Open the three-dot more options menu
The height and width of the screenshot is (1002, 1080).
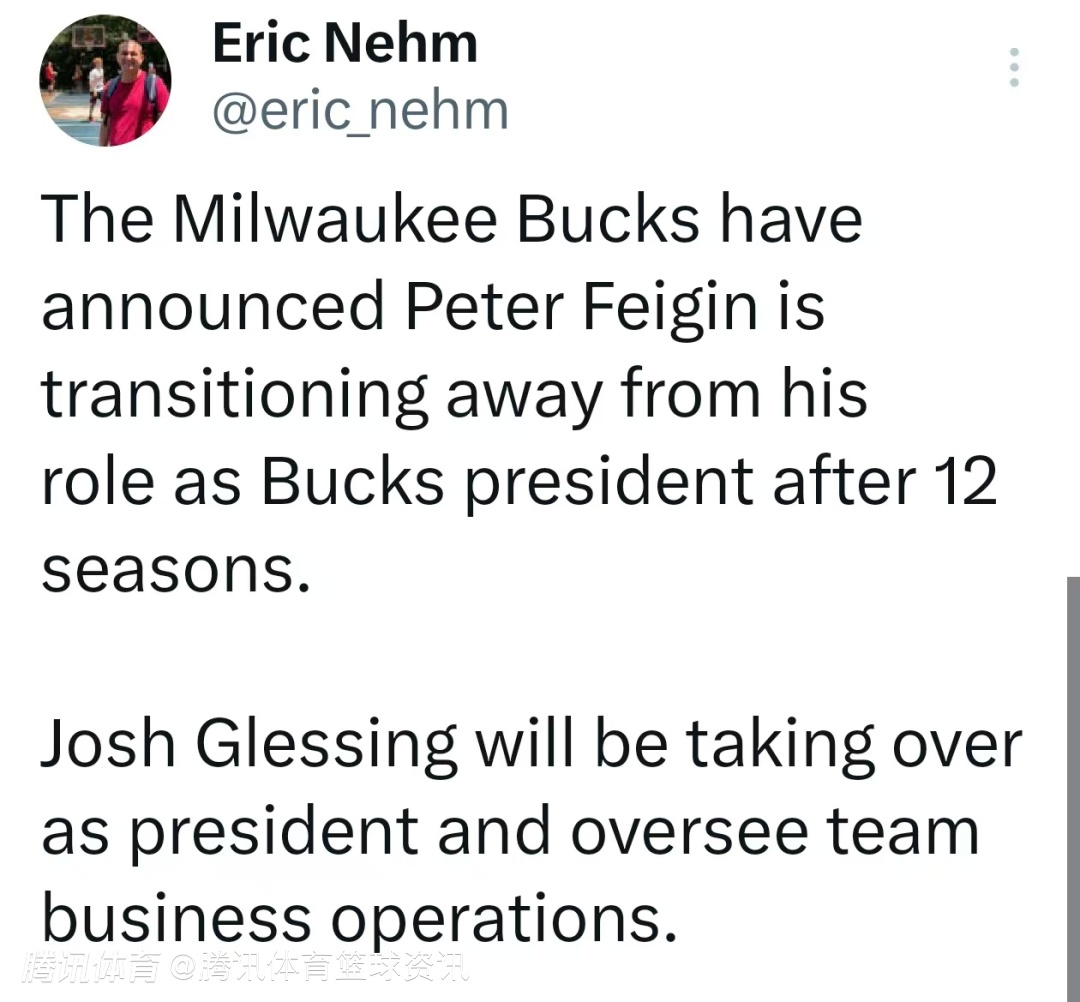click(1014, 67)
